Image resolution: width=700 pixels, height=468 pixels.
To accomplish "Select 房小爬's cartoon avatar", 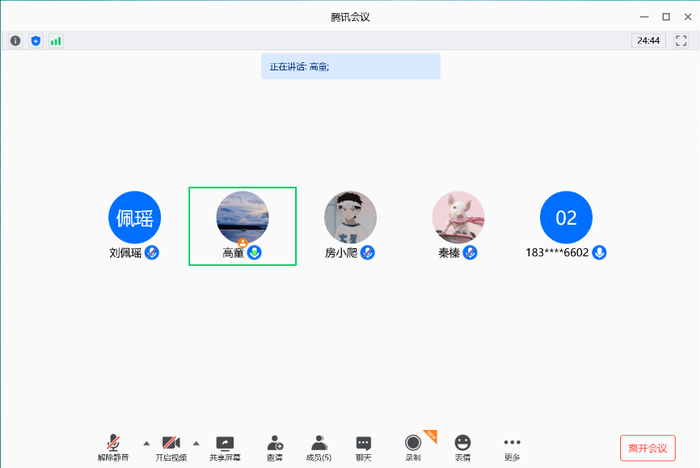I will click(350, 217).
